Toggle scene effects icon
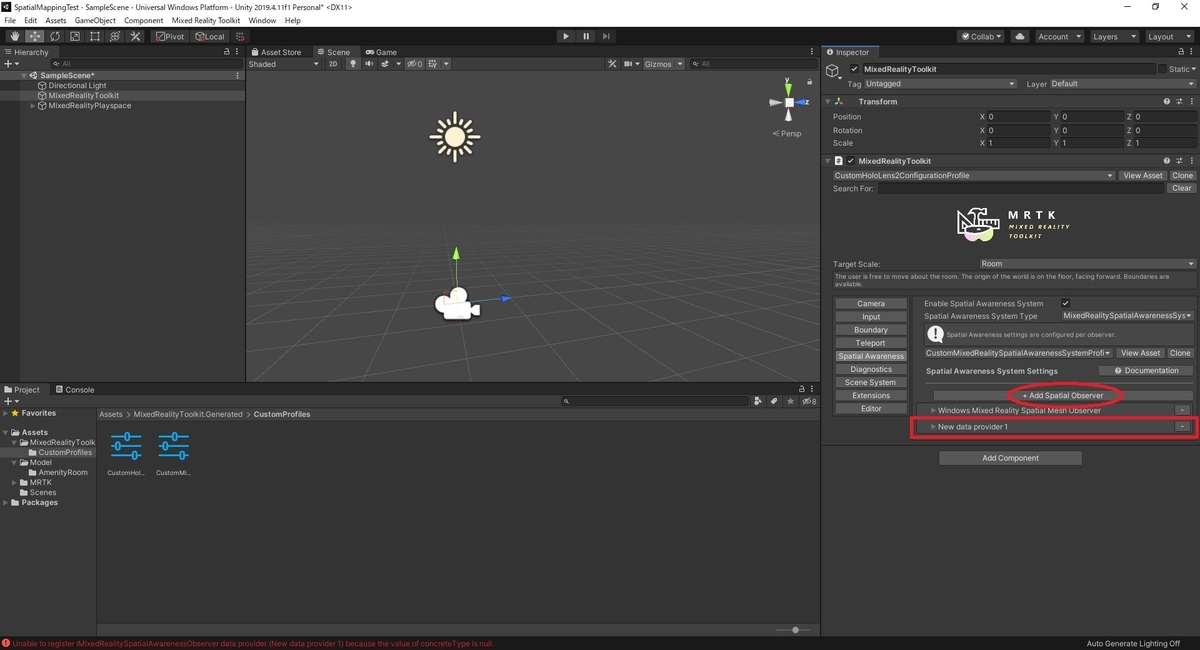This screenshot has height=650, width=1200. (385, 64)
